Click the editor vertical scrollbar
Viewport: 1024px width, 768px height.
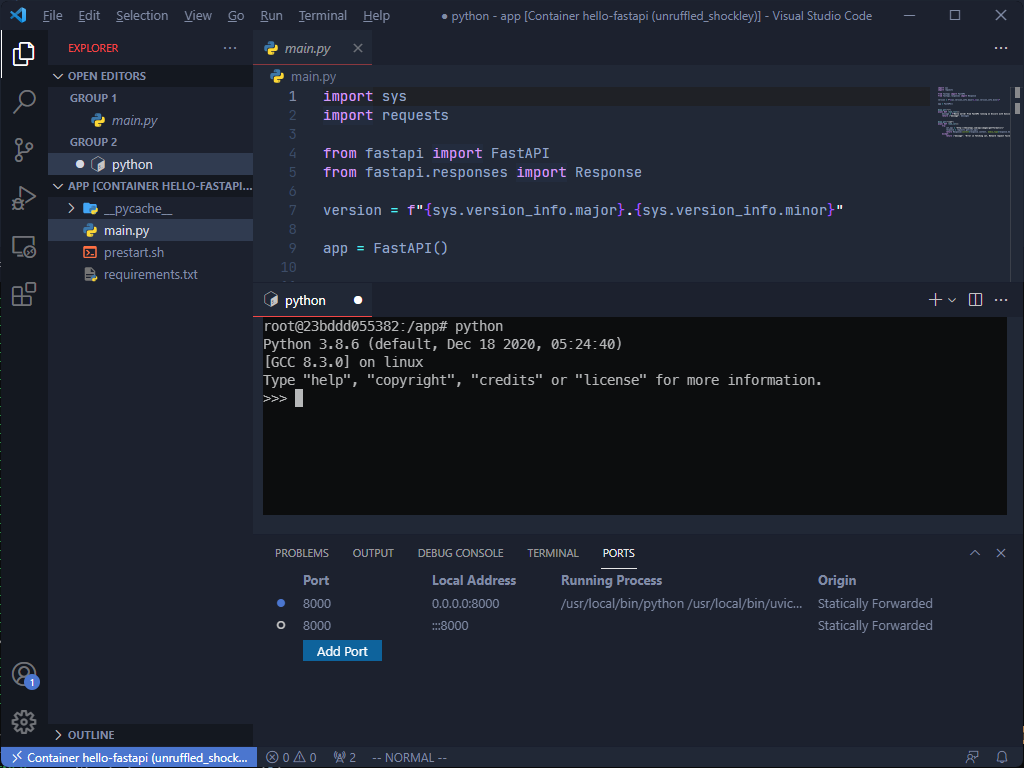1017,184
